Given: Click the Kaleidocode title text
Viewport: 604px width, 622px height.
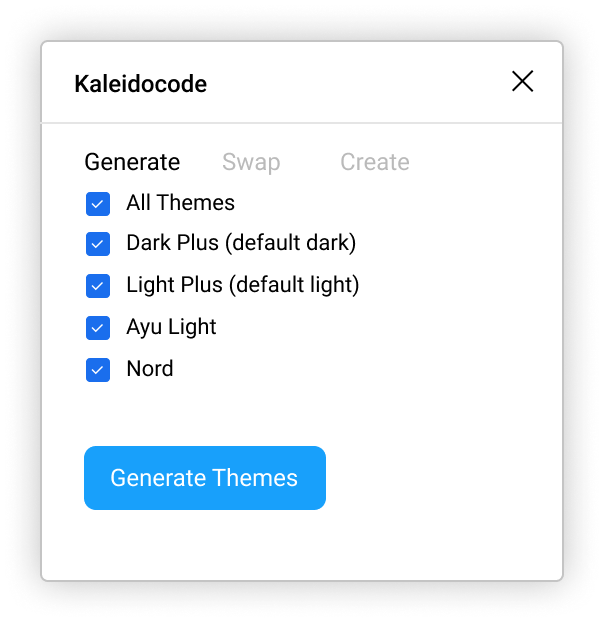Looking at the screenshot, I should [x=140, y=84].
